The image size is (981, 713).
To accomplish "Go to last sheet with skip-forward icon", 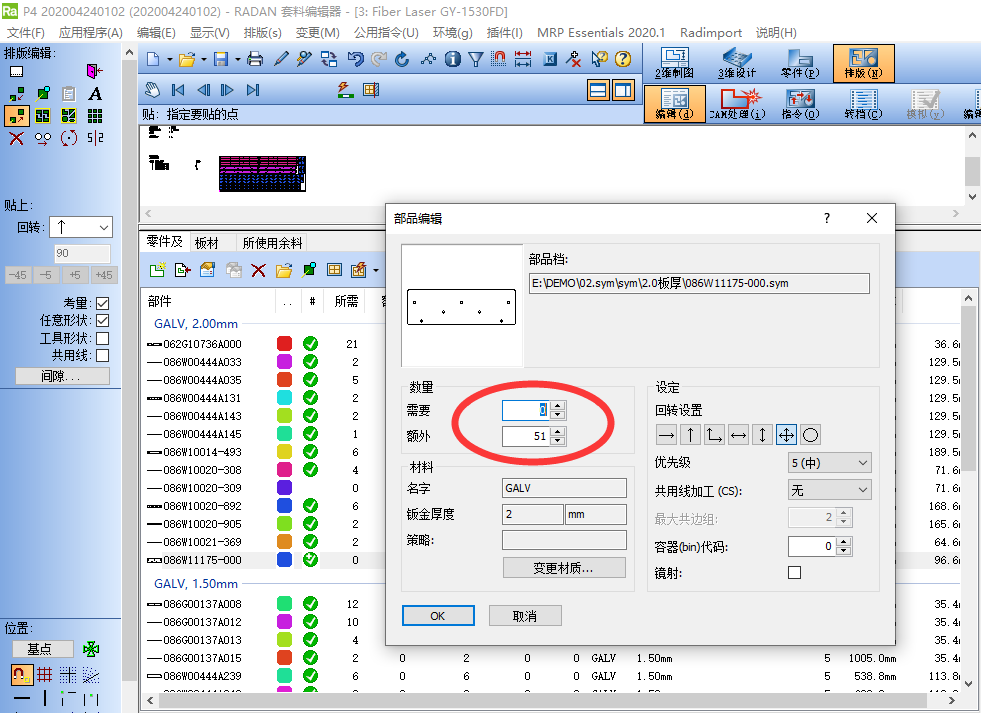I will pyautogui.click(x=253, y=90).
